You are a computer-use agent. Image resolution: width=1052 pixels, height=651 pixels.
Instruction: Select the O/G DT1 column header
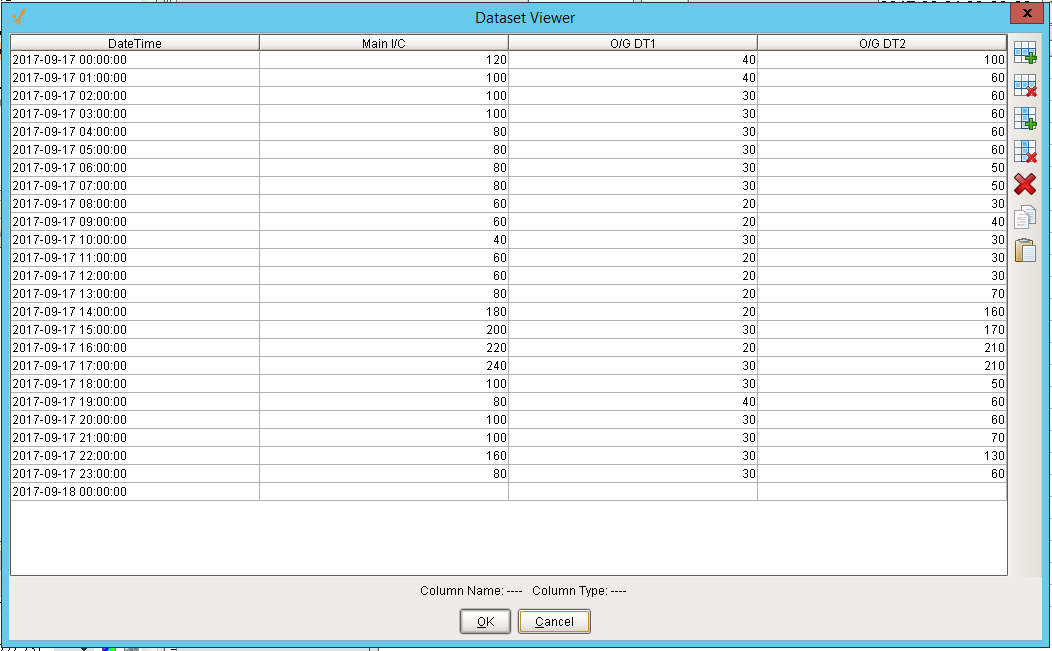pyautogui.click(x=633, y=43)
